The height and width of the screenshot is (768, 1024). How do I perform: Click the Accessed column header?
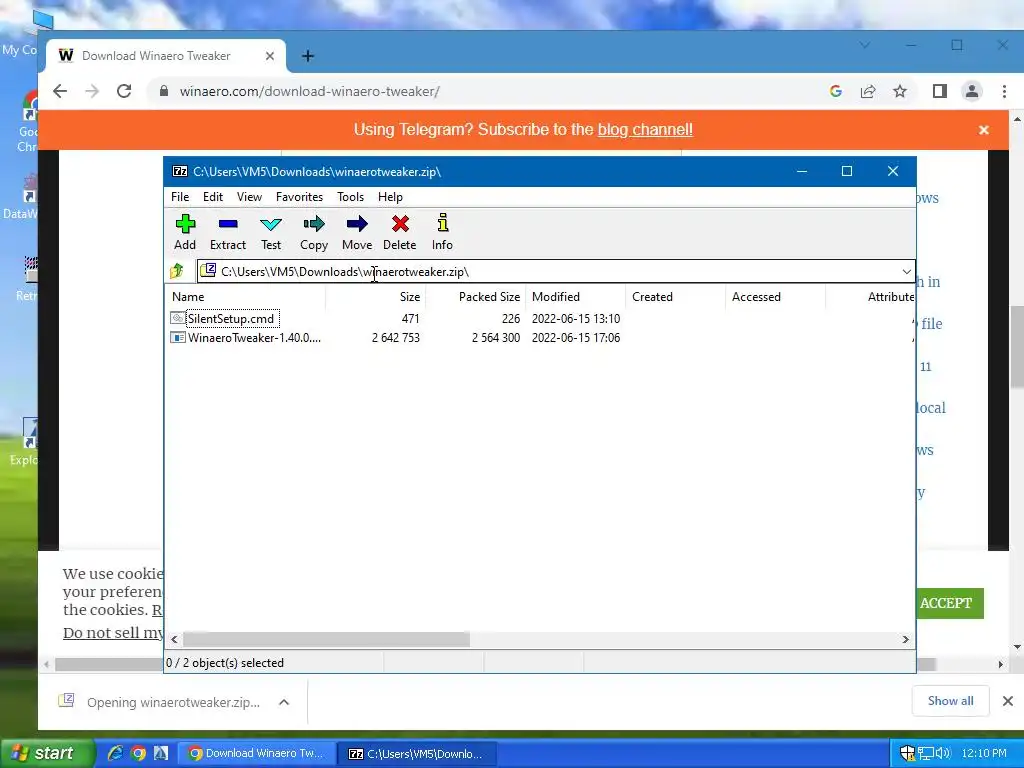coord(775,296)
